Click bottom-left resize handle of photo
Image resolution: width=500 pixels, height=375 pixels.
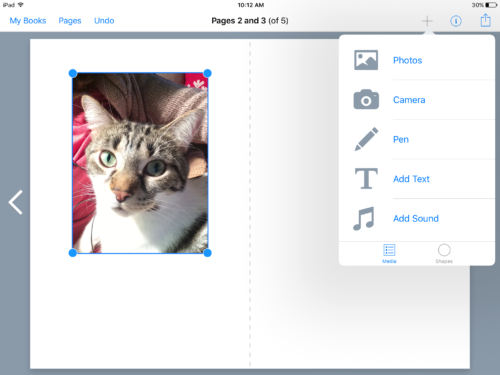(73, 253)
